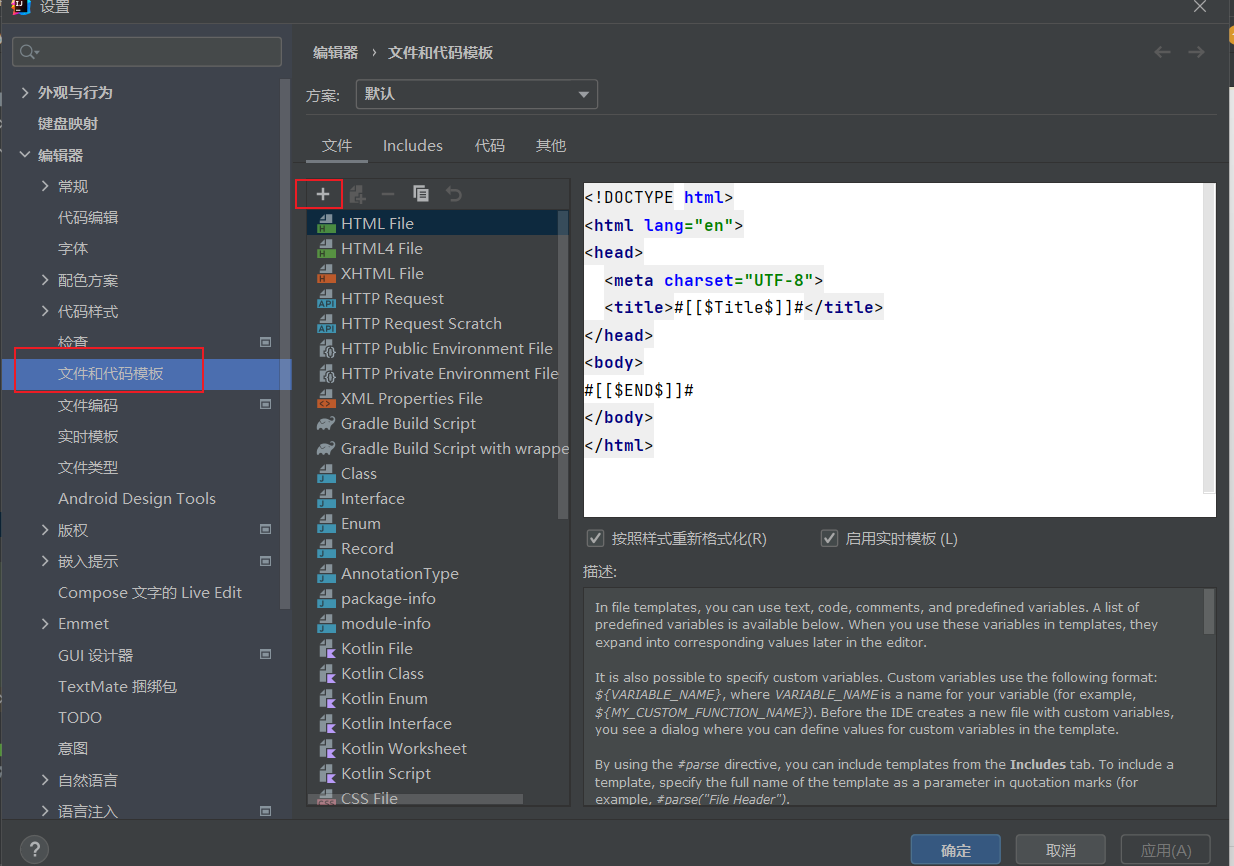The image size is (1234, 866).
Task: Select the HTTP Request Scratch icon
Action: pyautogui.click(x=326, y=323)
